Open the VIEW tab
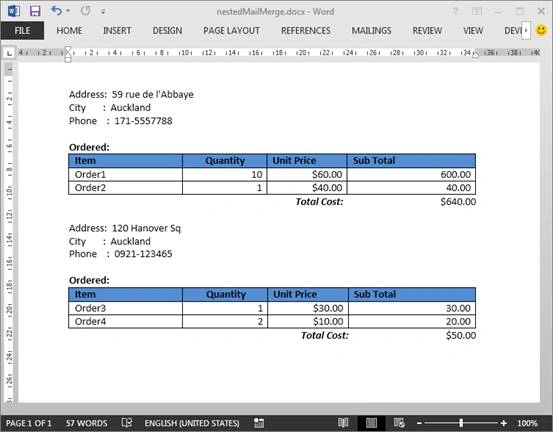 [473, 31]
